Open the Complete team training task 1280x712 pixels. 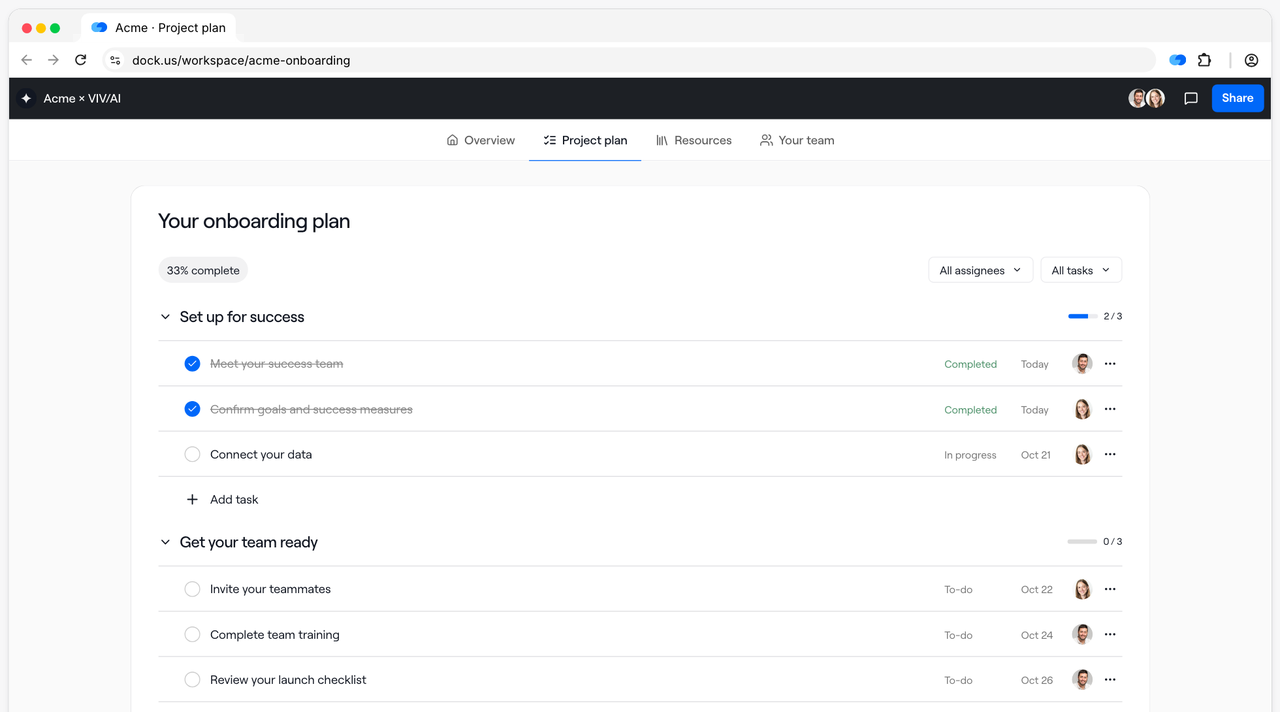pyautogui.click(x=275, y=634)
